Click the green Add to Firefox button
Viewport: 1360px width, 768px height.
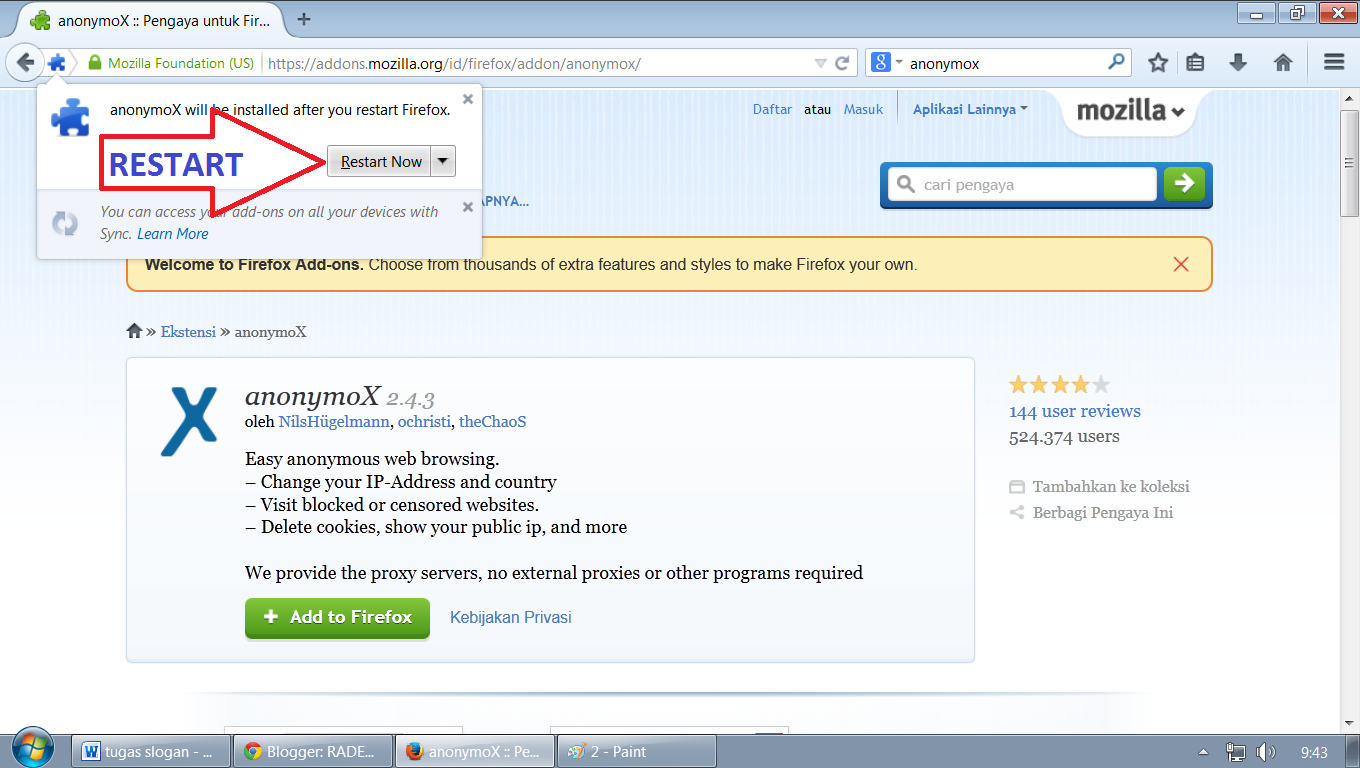click(337, 618)
